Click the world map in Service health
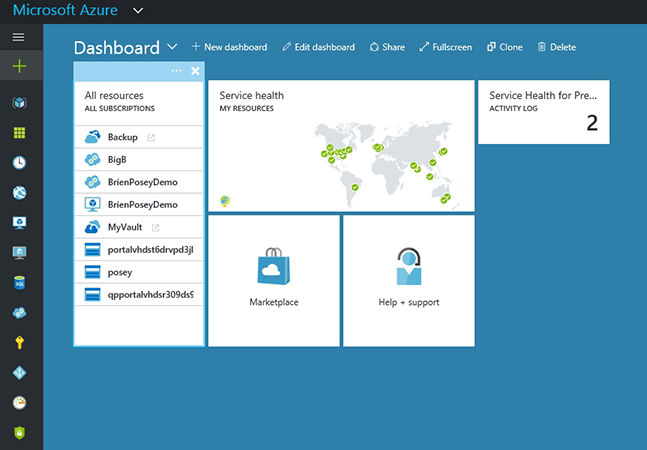 tap(386, 164)
